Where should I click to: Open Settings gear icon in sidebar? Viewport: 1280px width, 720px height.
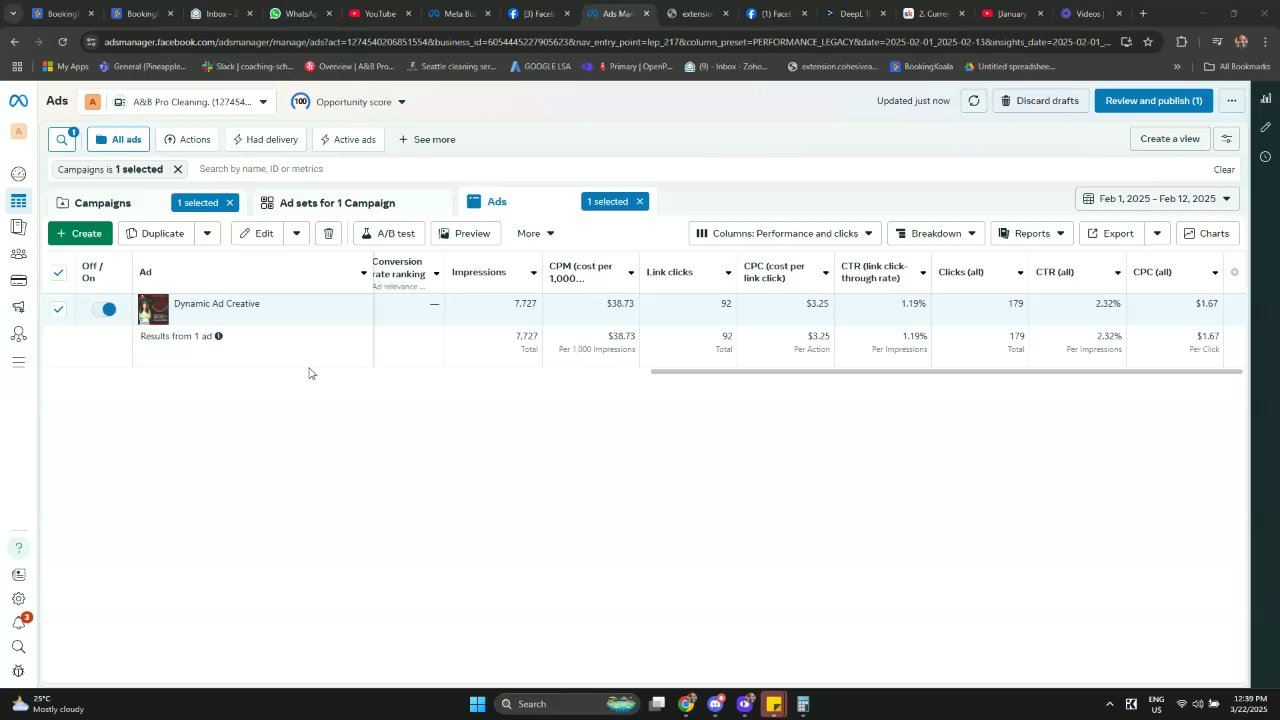[x=18, y=599]
